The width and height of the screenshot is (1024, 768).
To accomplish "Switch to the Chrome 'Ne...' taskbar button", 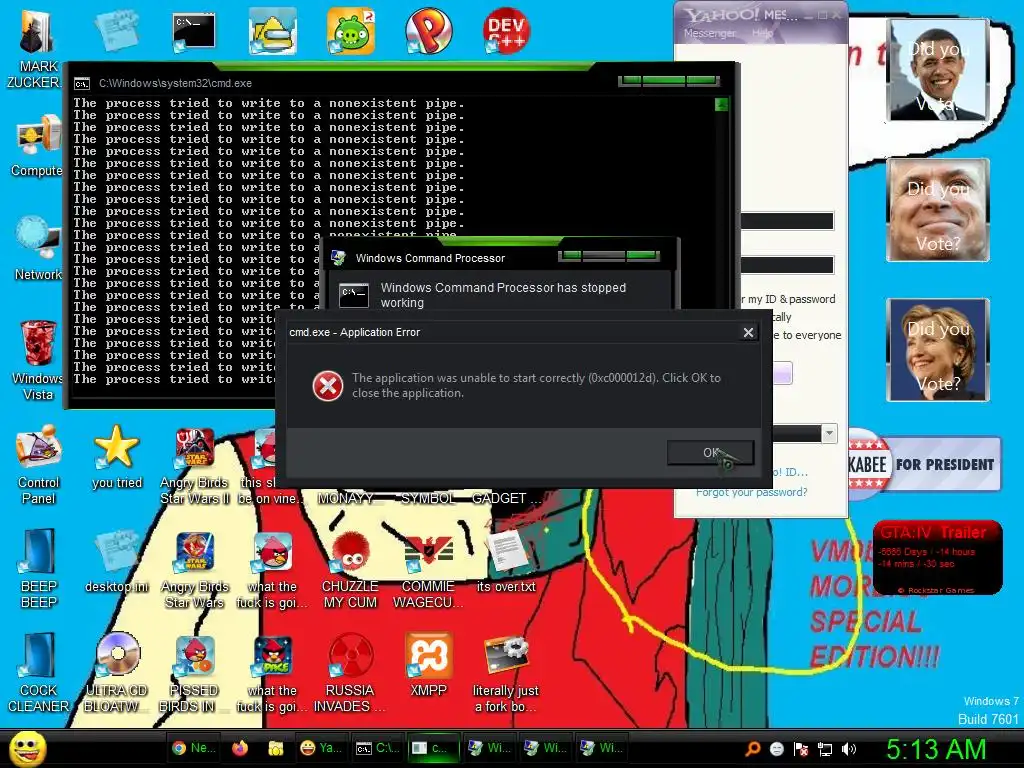I will coord(194,748).
